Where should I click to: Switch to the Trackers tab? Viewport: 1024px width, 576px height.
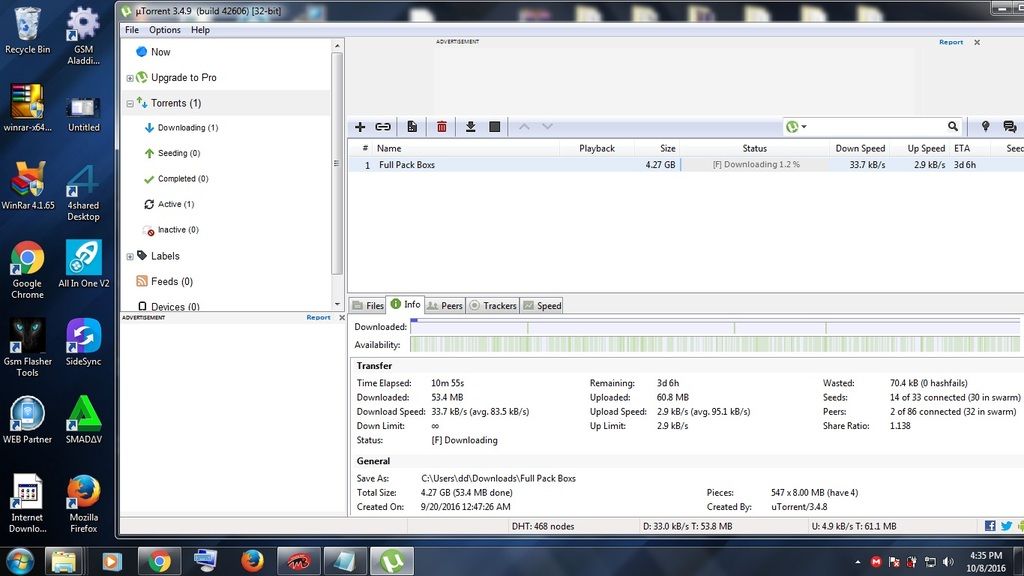point(493,305)
